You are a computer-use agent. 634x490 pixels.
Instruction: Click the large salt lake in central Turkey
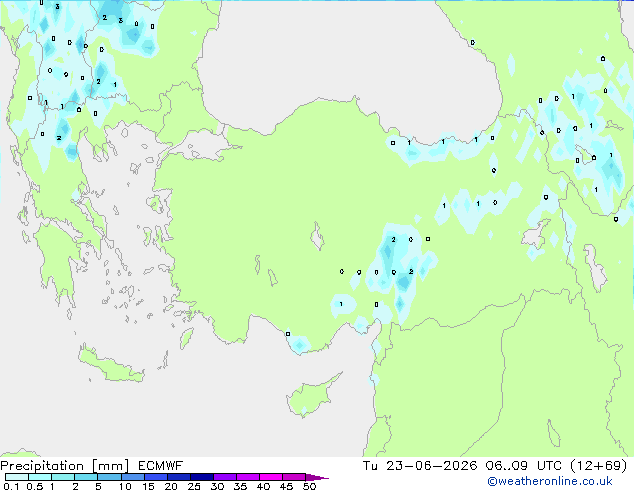click(318, 237)
